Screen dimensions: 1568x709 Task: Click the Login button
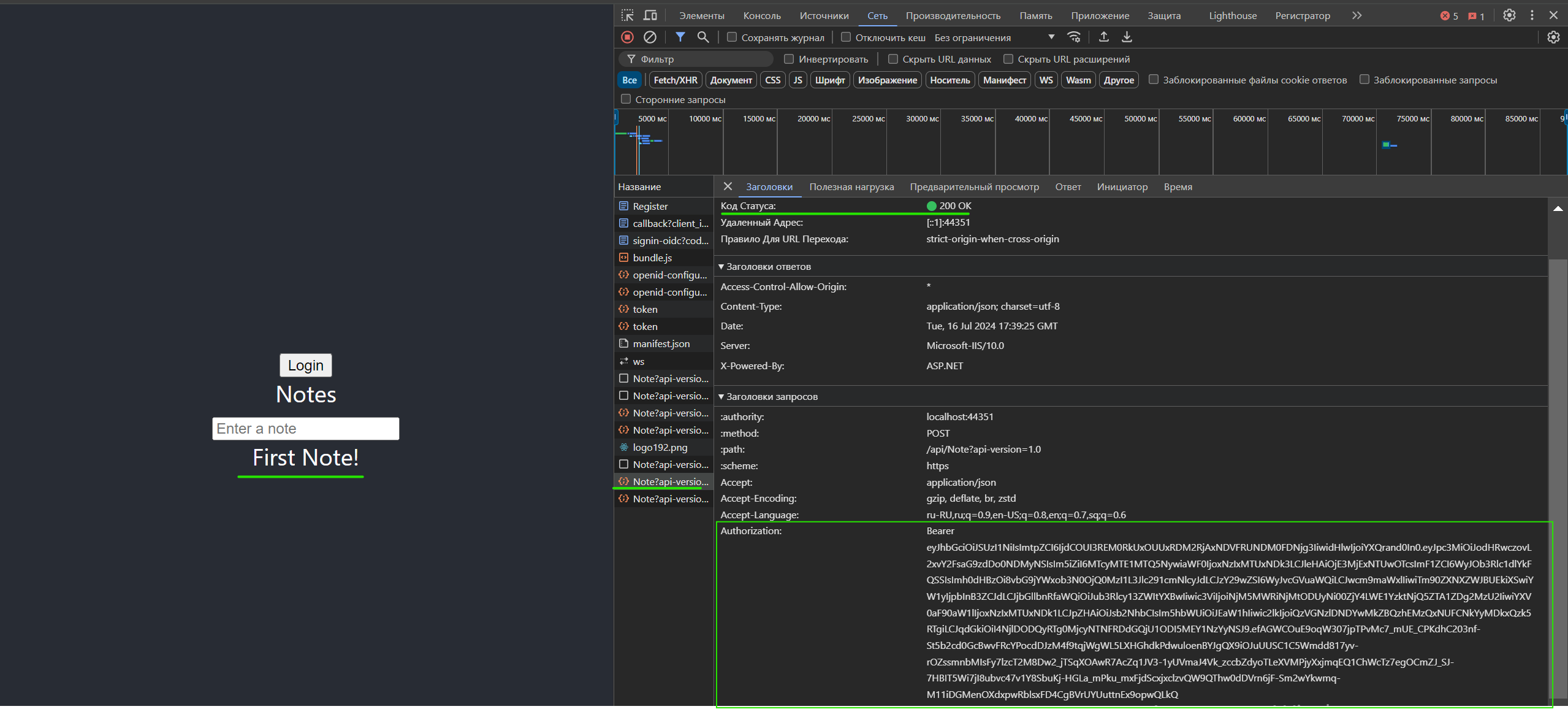pyautogui.click(x=305, y=366)
